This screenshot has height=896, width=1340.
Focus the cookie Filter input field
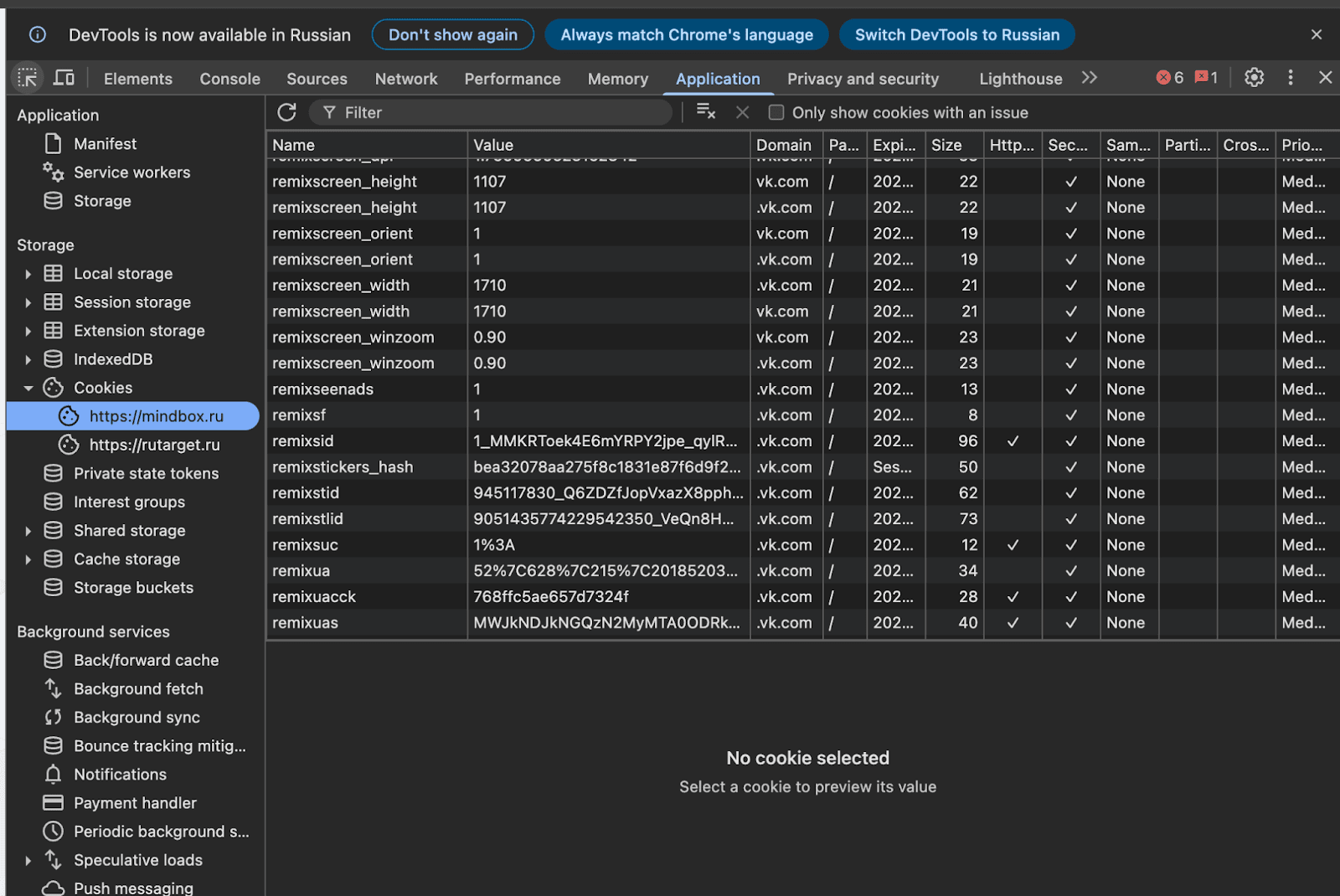(x=491, y=112)
